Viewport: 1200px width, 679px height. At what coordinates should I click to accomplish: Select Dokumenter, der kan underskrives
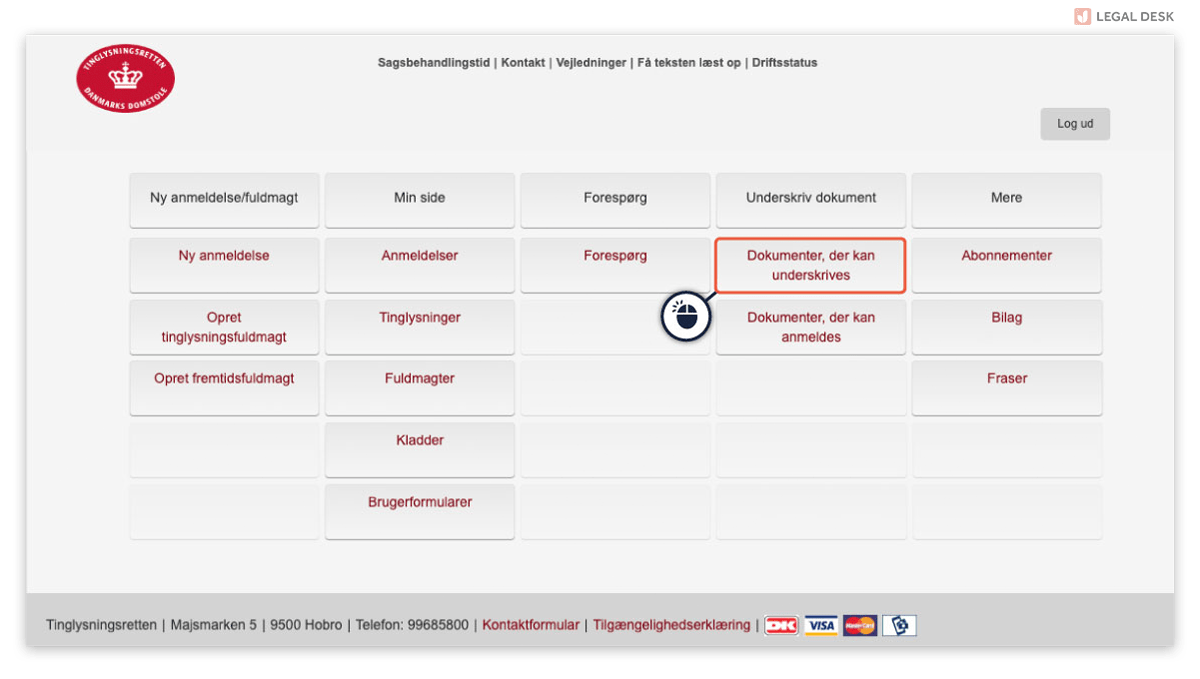tap(811, 265)
